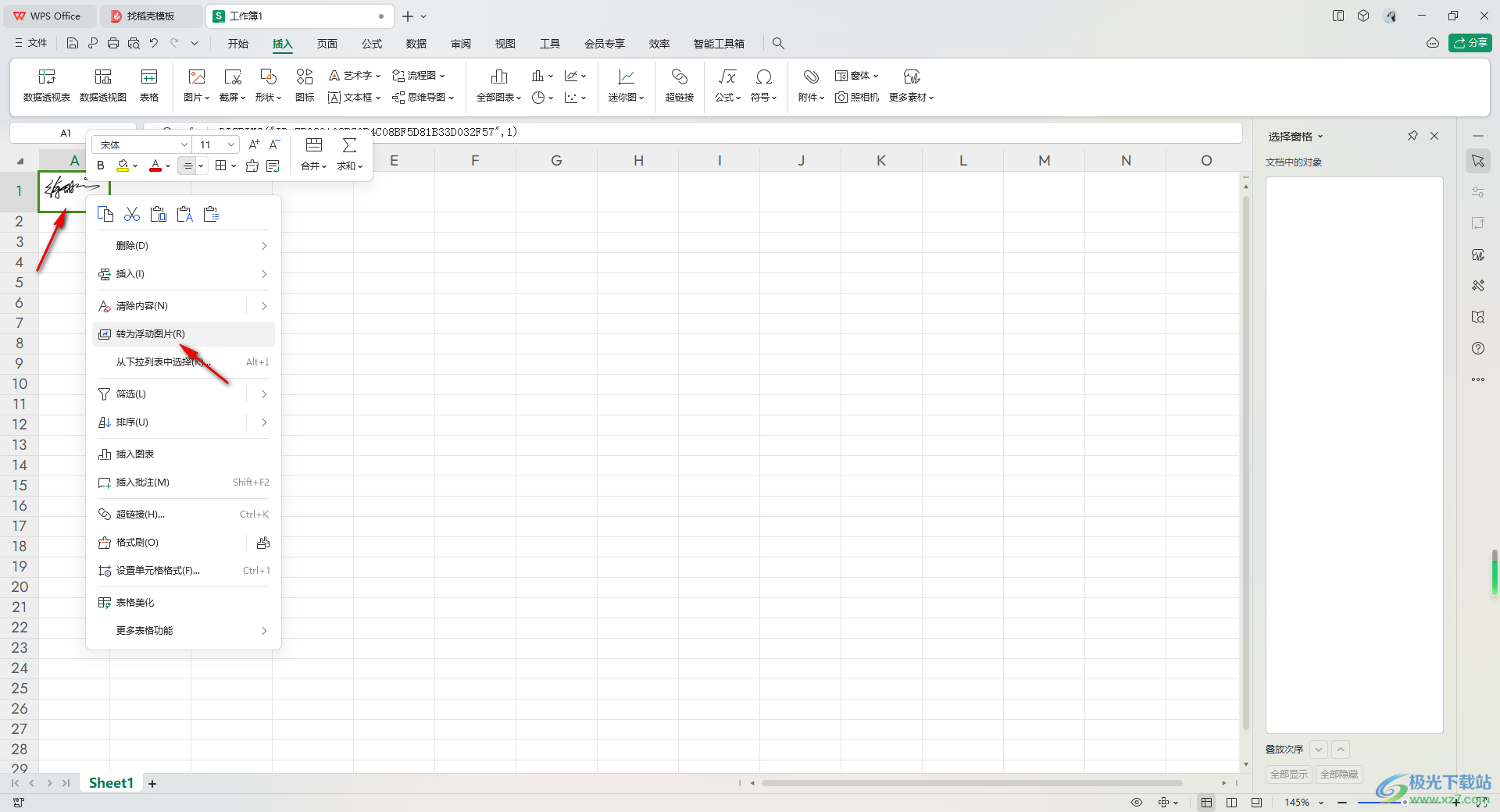Viewport: 1500px width, 812px height.
Task: Click the horizontal scrollbar at bottom
Action: (x=972, y=783)
